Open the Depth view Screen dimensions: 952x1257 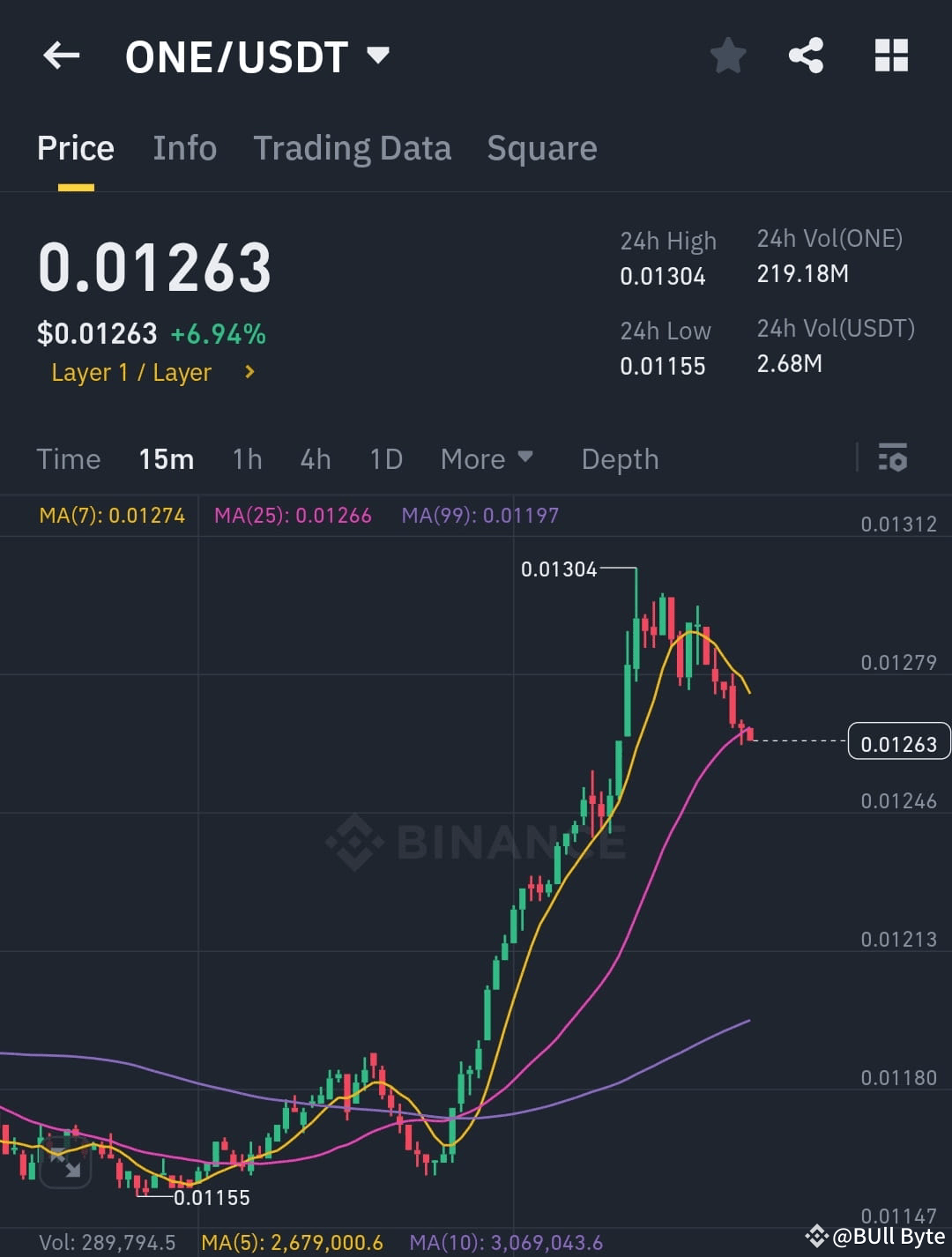click(x=620, y=458)
